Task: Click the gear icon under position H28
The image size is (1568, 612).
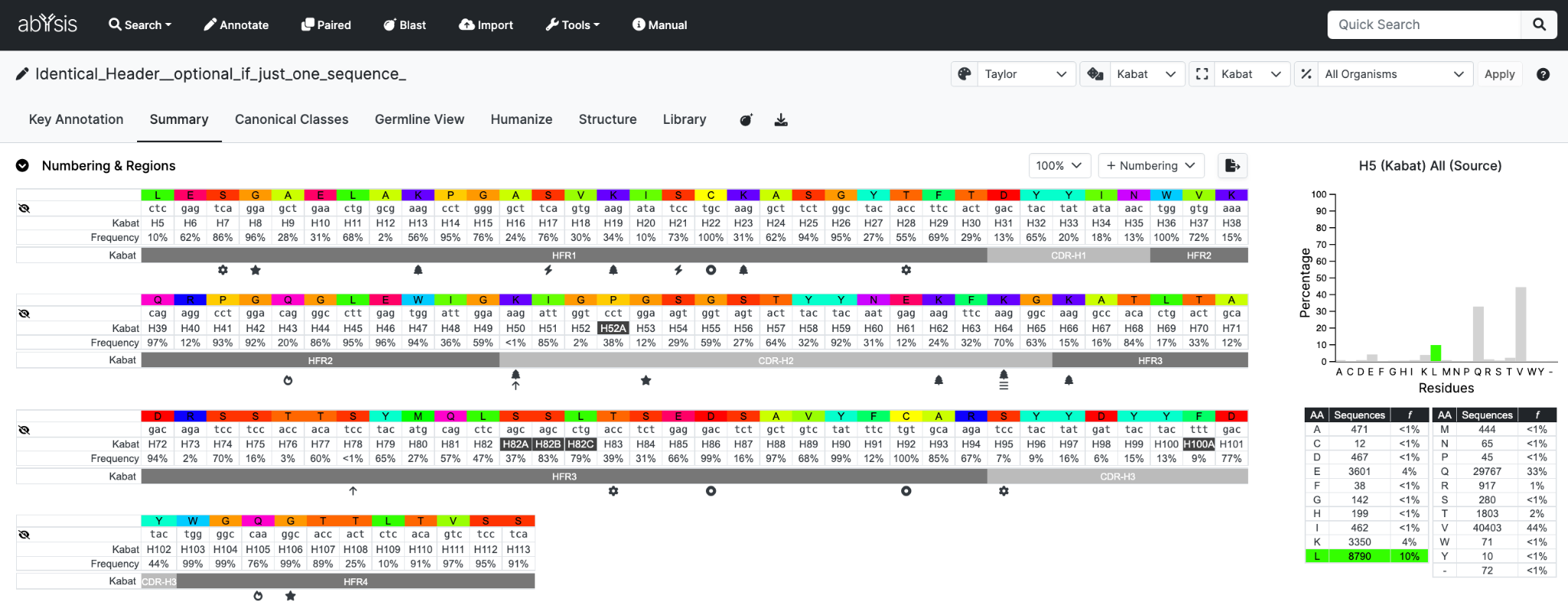Action: [x=906, y=270]
